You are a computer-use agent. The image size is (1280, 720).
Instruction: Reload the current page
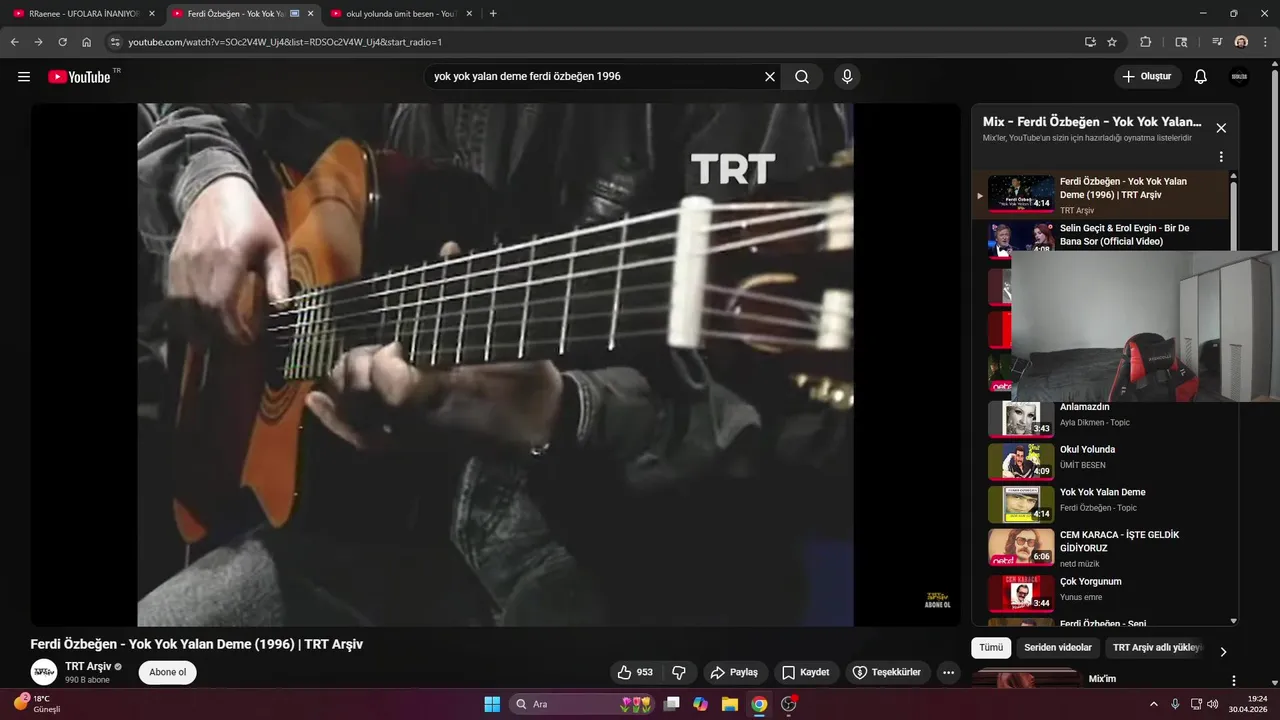coord(62,42)
